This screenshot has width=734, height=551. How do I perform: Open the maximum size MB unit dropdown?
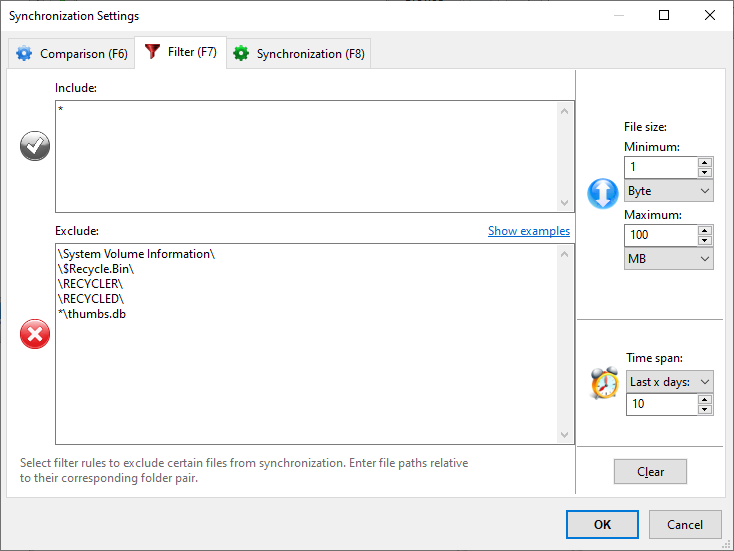pos(668,259)
